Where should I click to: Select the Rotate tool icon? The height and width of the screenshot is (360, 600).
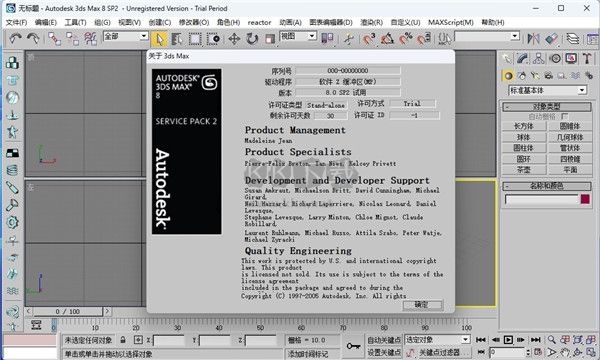click(x=252, y=39)
